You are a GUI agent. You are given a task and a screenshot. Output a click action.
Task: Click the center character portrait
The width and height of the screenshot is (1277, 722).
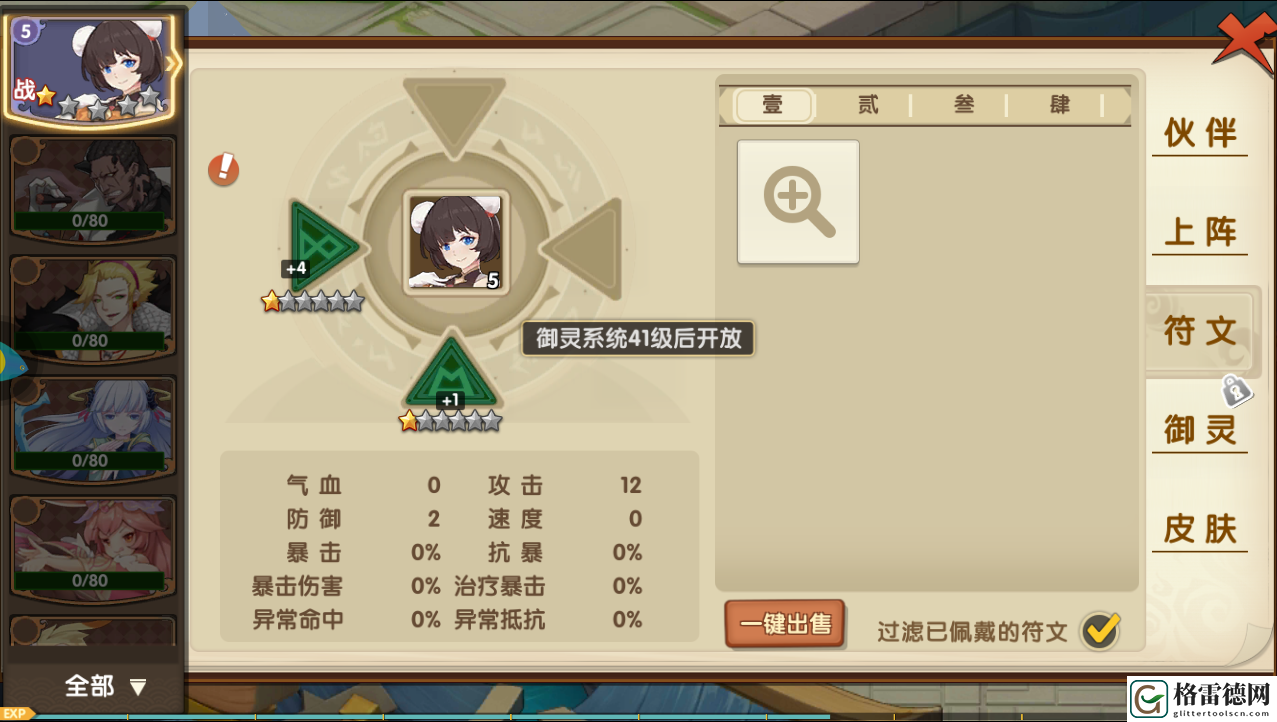pos(456,243)
